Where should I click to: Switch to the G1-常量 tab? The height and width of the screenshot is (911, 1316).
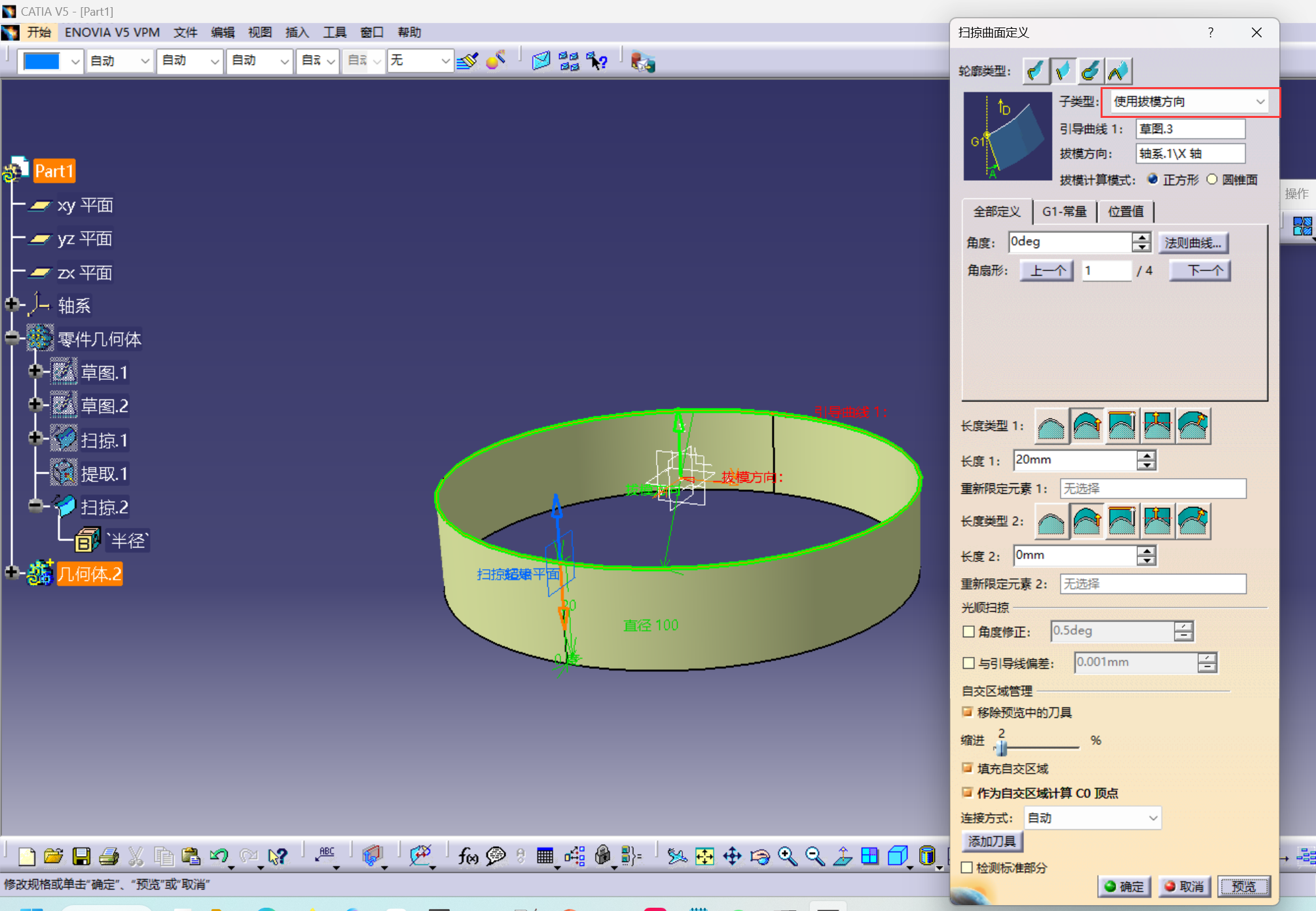[x=1064, y=212]
